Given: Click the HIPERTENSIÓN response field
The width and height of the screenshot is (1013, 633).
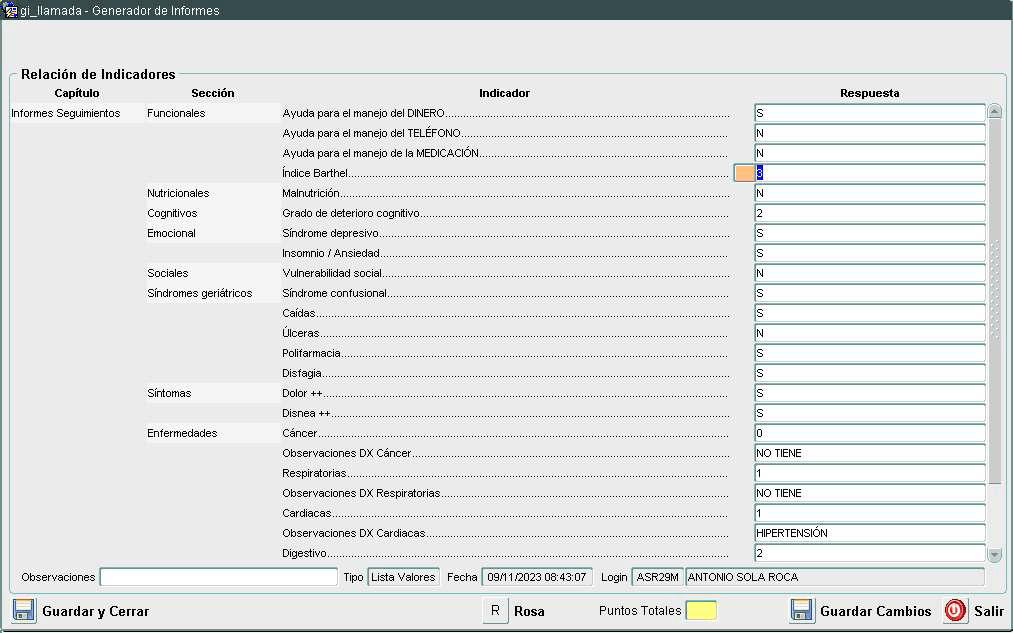Looking at the screenshot, I should tap(870, 533).
